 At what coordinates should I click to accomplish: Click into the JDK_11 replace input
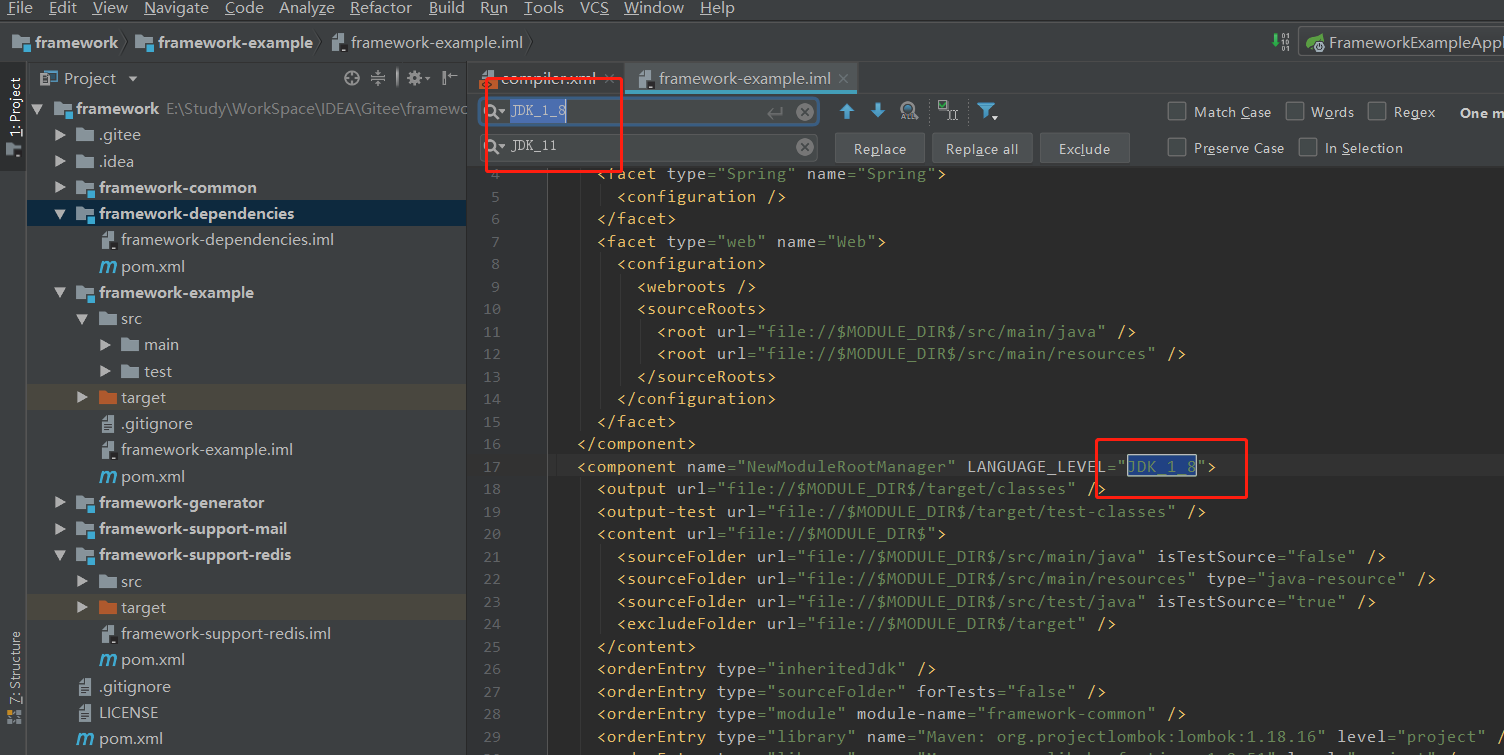tap(650, 147)
